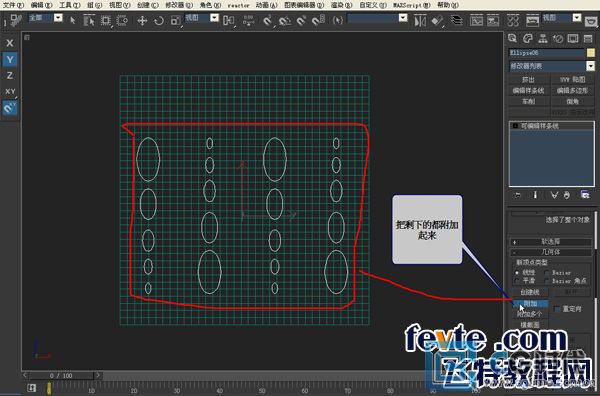Select the Bezier vertex type radio
600x396 pixels.
pyautogui.click(x=547, y=273)
